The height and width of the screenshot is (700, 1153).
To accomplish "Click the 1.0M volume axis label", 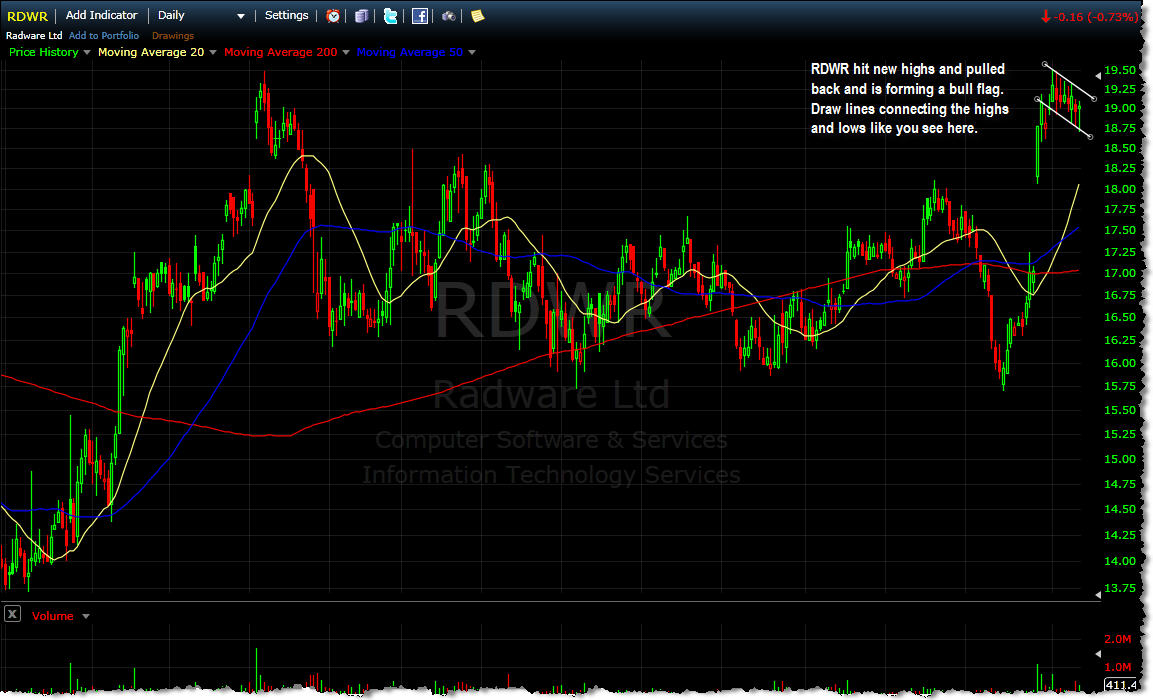I will (x=1118, y=667).
